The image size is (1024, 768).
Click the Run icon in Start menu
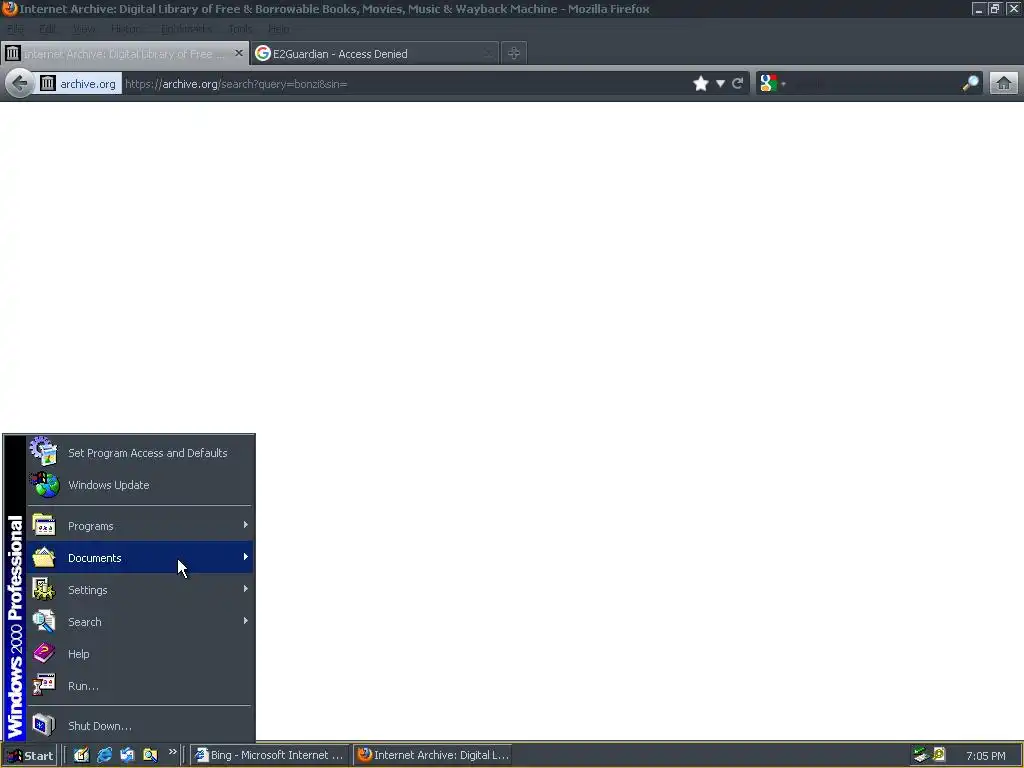point(44,685)
